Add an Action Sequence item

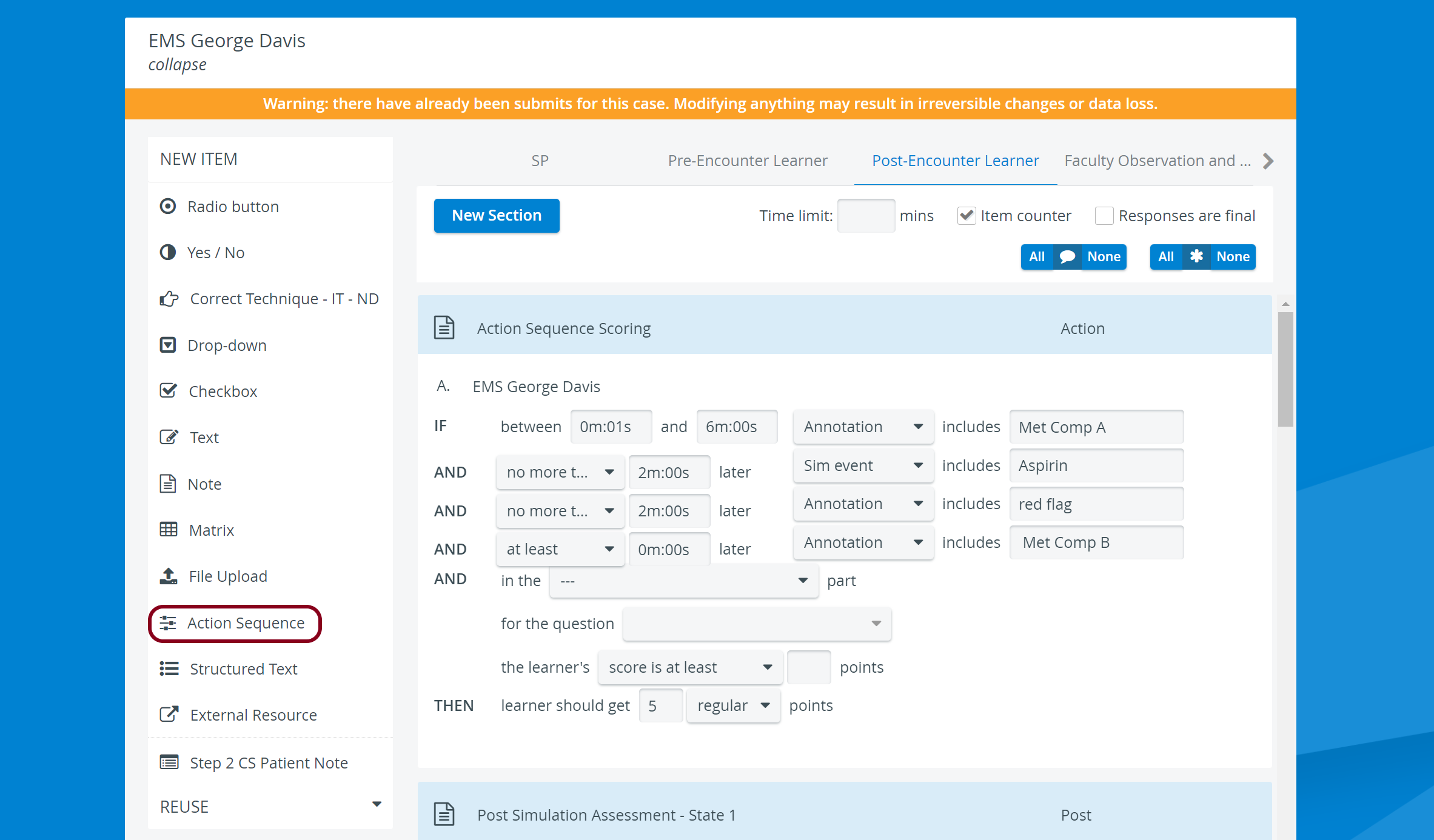tap(235, 623)
